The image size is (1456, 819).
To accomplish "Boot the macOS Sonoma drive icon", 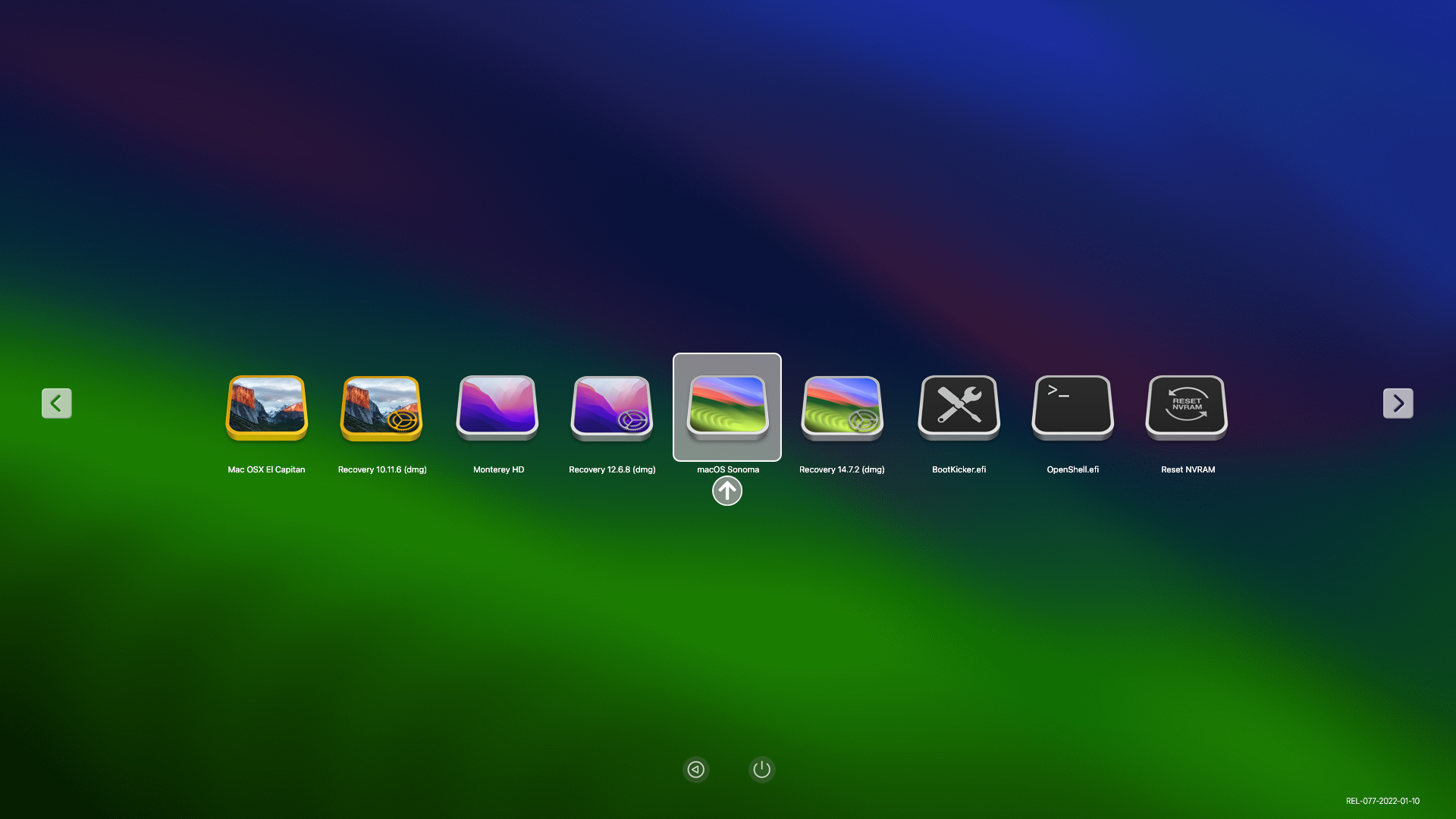I will coord(727,407).
